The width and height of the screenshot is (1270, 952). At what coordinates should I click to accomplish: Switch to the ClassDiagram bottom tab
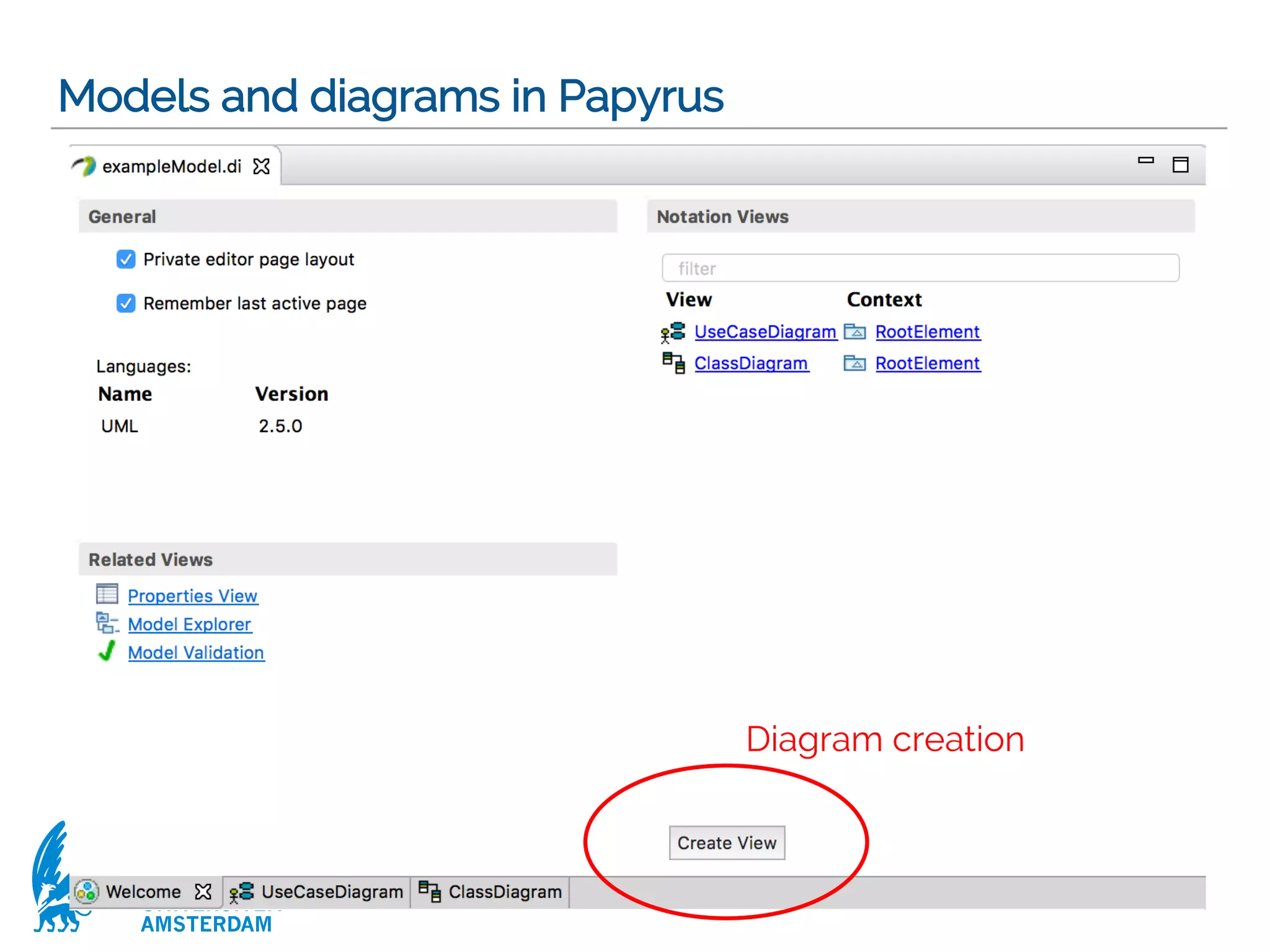490,892
